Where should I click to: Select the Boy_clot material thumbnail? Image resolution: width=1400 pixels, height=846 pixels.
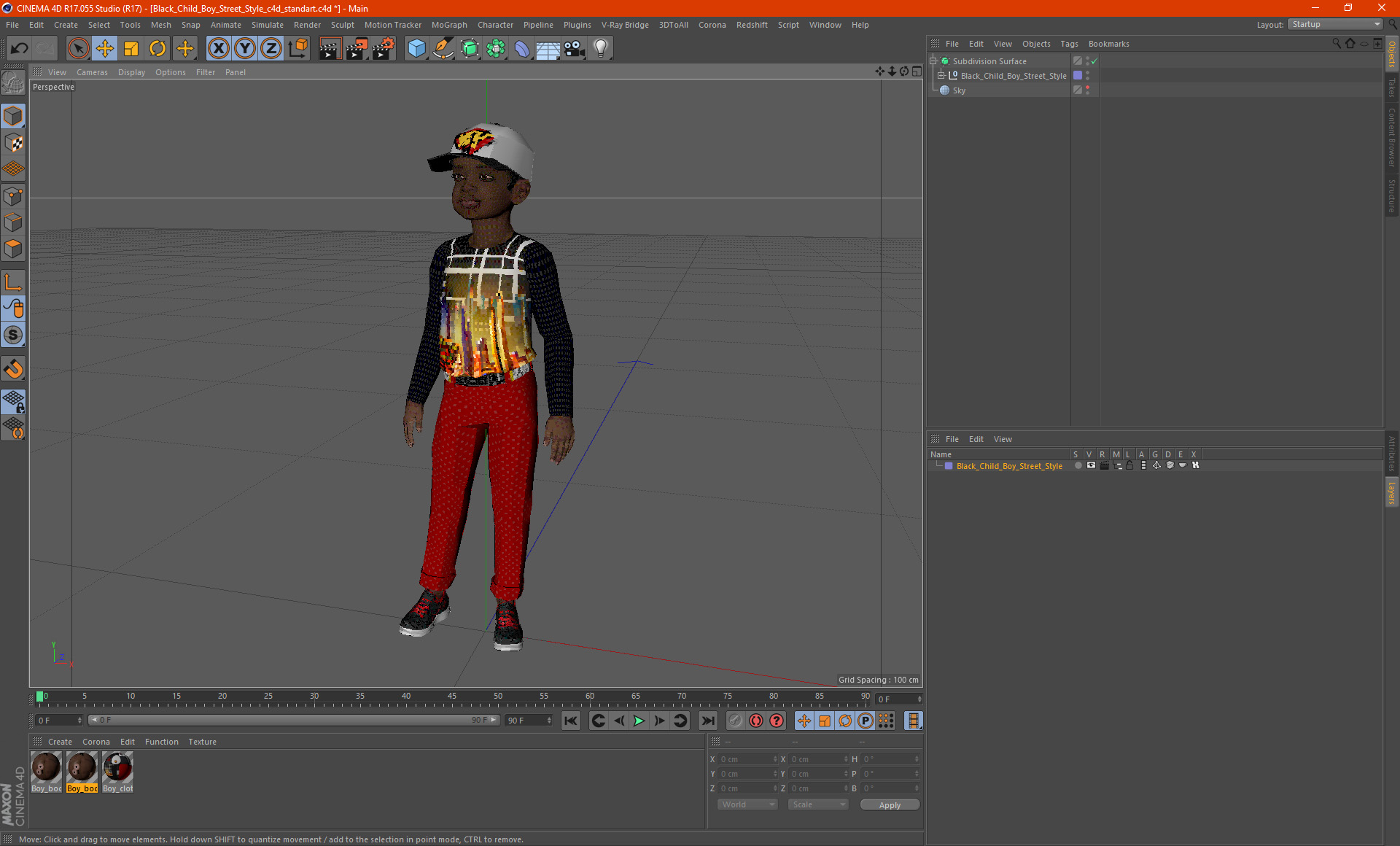point(117,772)
